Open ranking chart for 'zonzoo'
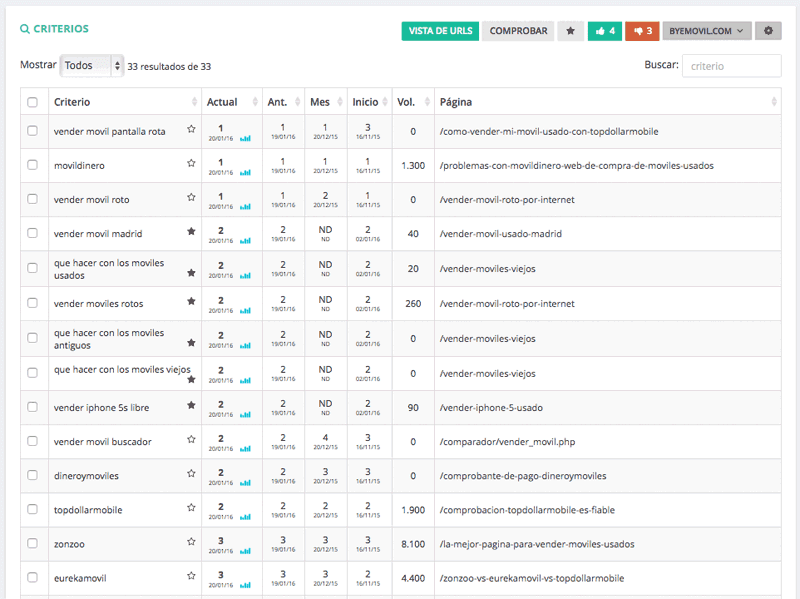 tap(245, 548)
